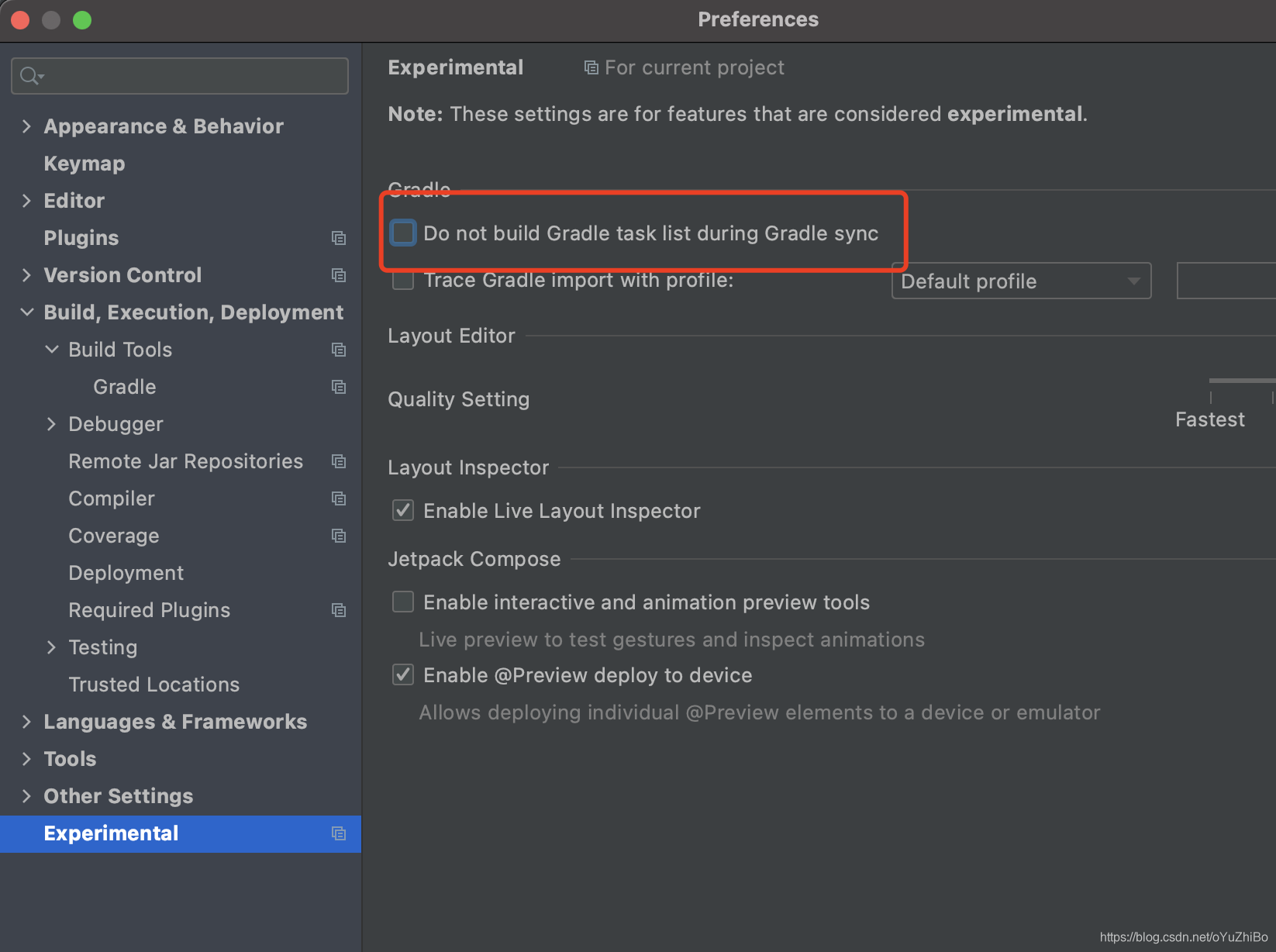Viewport: 1276px width, 952px height.
Task: Collapse Build, Execution, Deployment
Action: click(x=27, y=312)
